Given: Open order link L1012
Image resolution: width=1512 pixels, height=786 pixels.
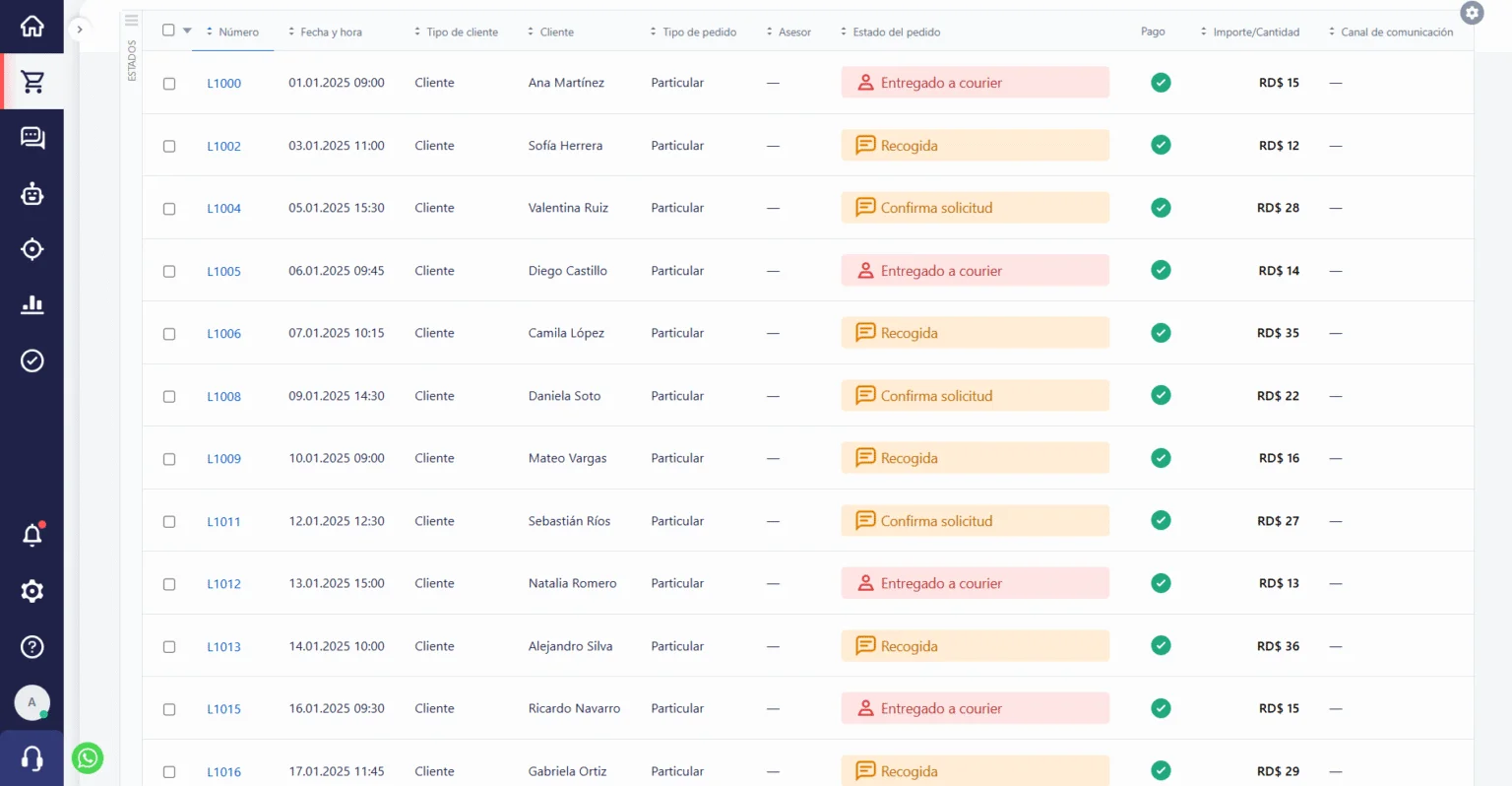Looking at the screenshot, I should click(223, 584).
